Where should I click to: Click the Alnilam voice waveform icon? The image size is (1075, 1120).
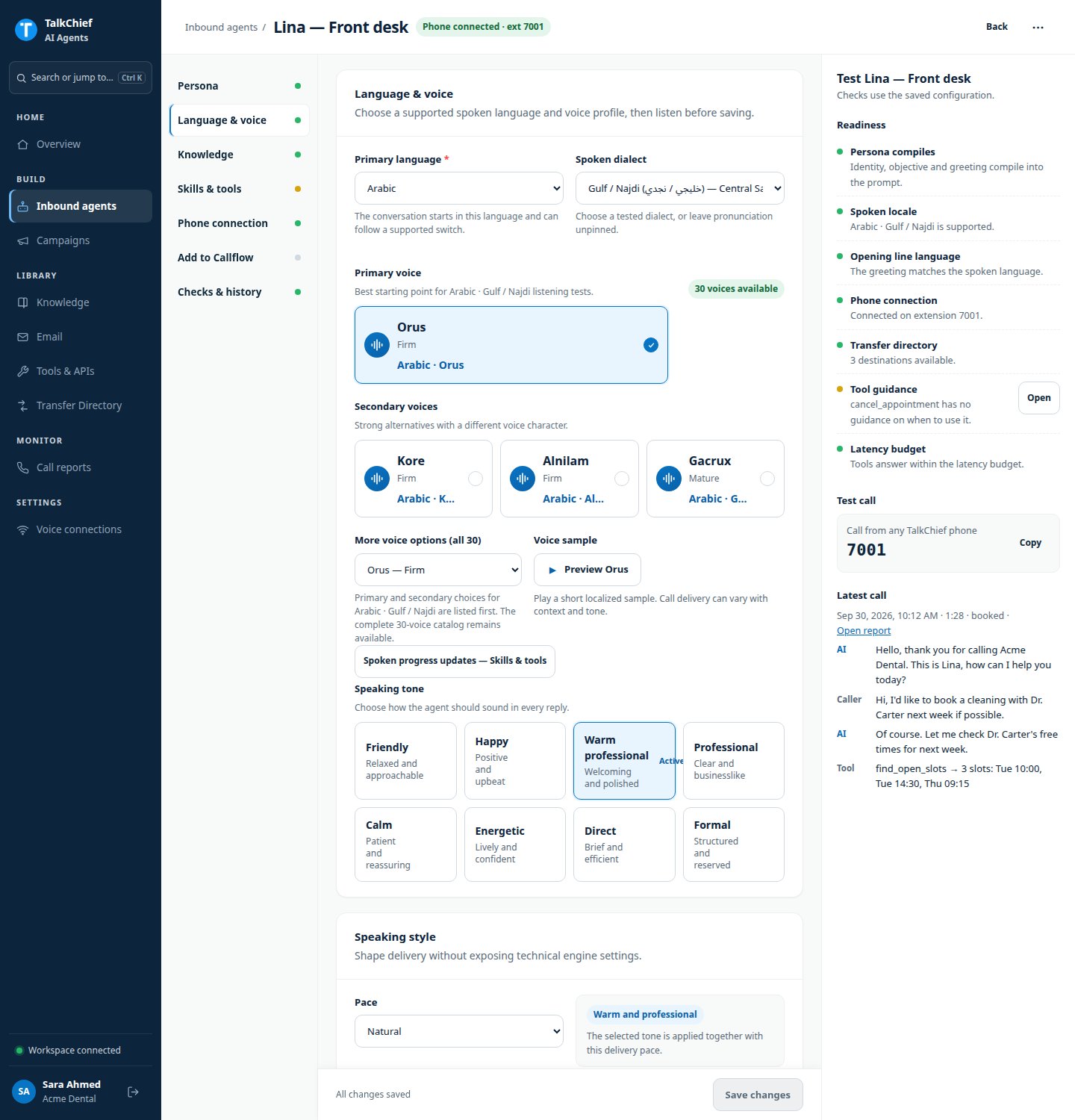[x=523, y=479]
